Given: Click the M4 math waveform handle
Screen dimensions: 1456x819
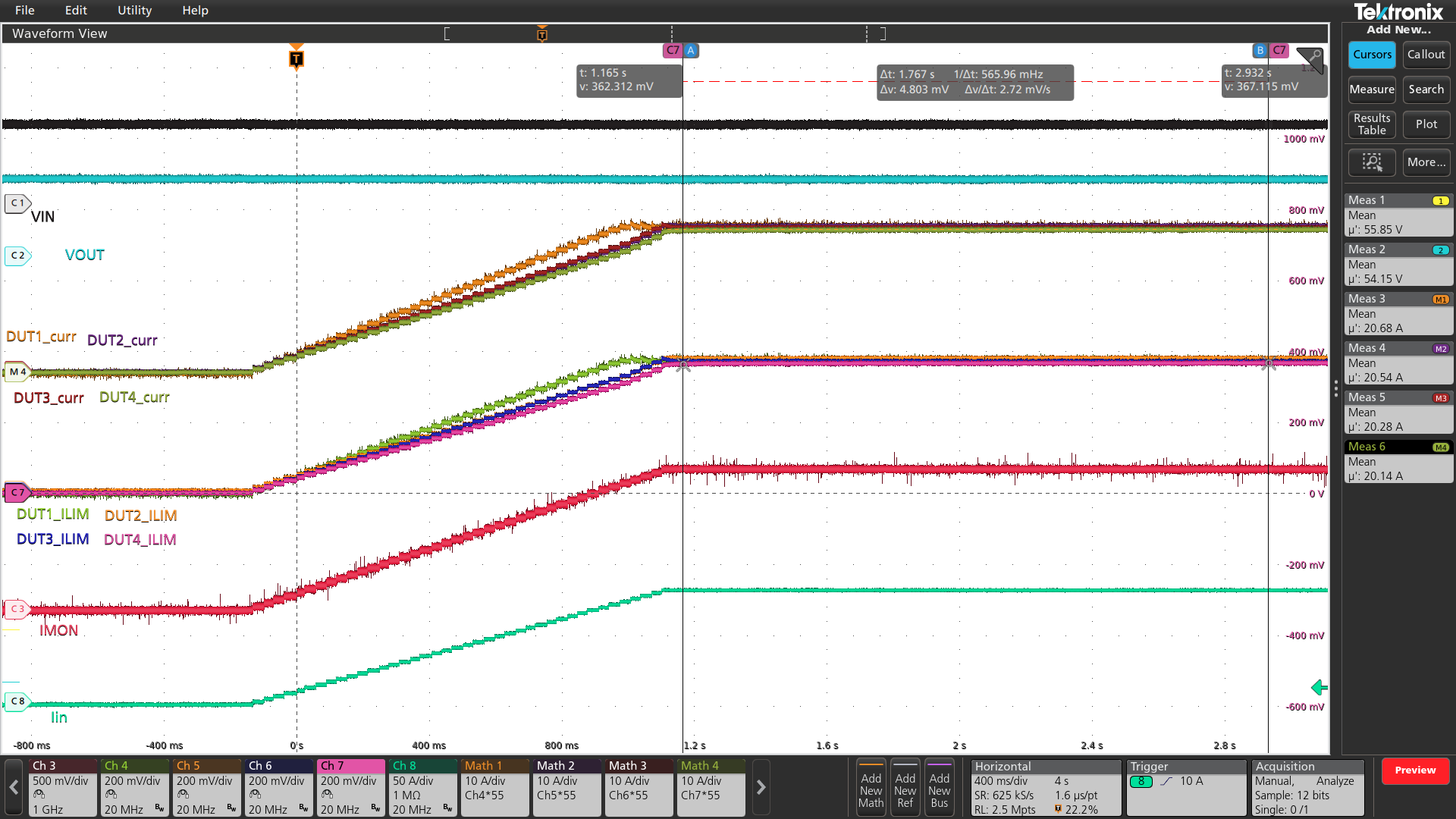Looking at the screenshot, I should pyautogui.click(x=17, y=372).
